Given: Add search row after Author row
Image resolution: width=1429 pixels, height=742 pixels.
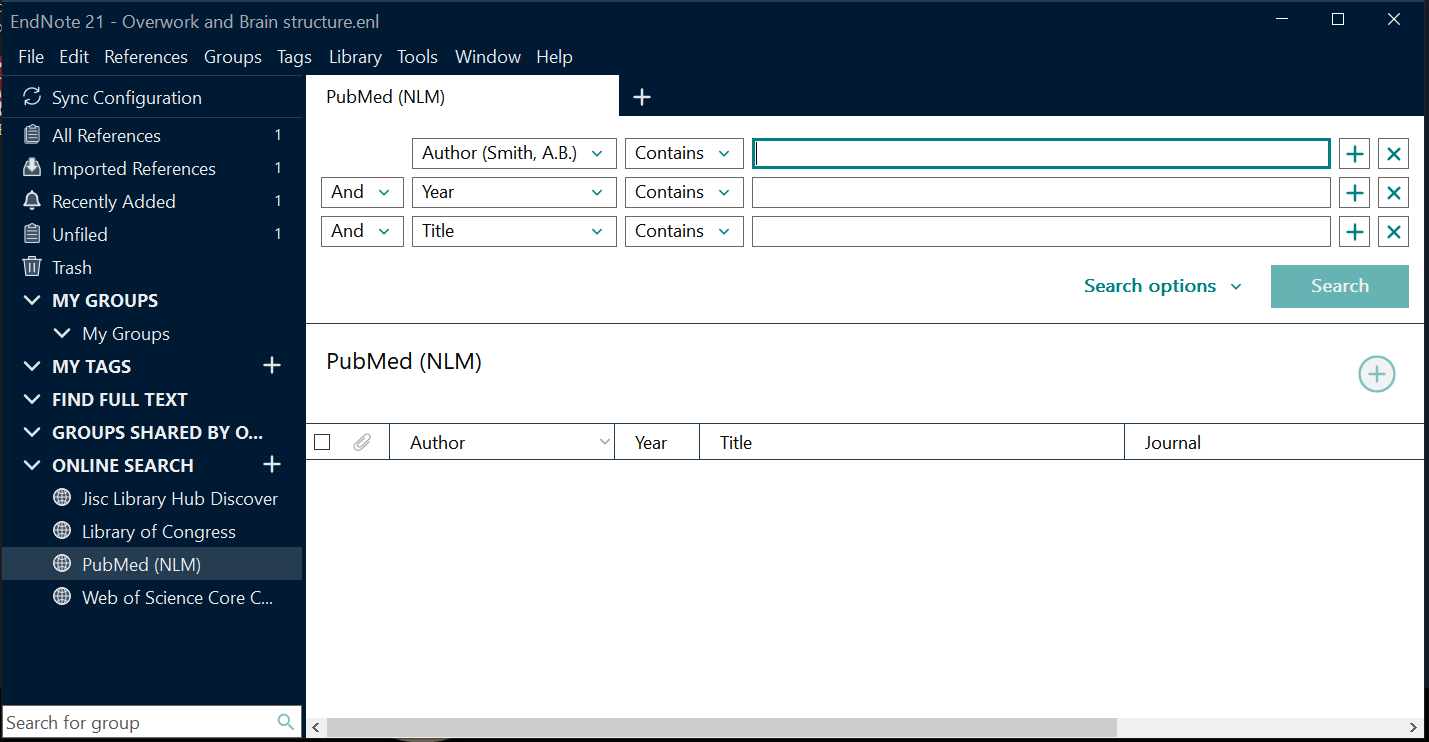Looking at the screenshot, I should 1355,154.
